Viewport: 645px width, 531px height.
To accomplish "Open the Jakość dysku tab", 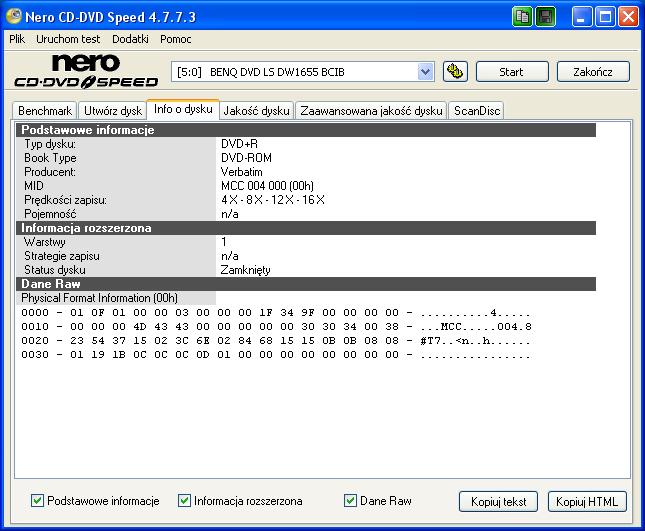I will click(x=257, y=111).
